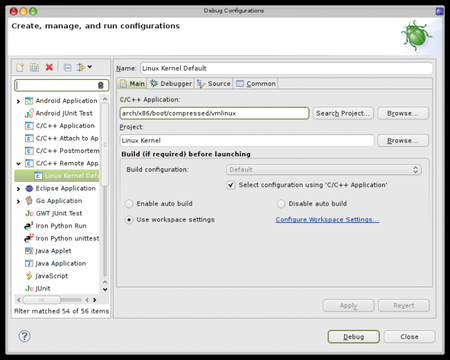Click the Iron Python Run icon
Viewport: 450px width, 360px height.
pyautogui.click(x=29, y=226)
